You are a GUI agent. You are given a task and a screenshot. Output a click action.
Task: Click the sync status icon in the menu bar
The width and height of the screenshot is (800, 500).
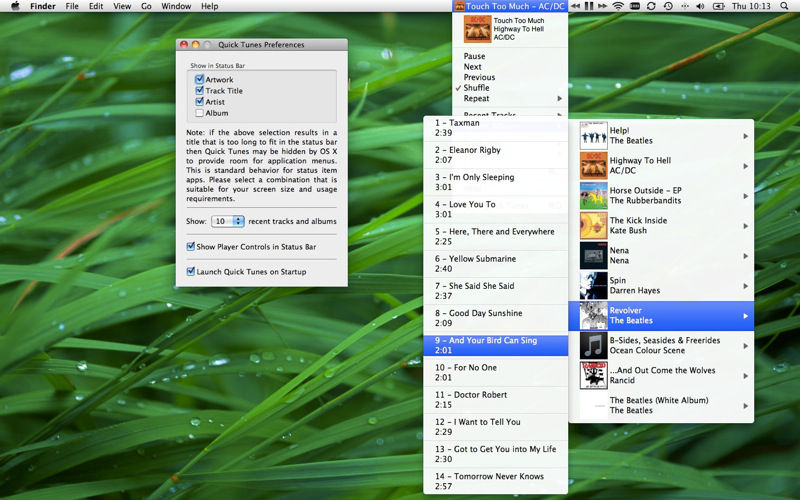point(651,6)
